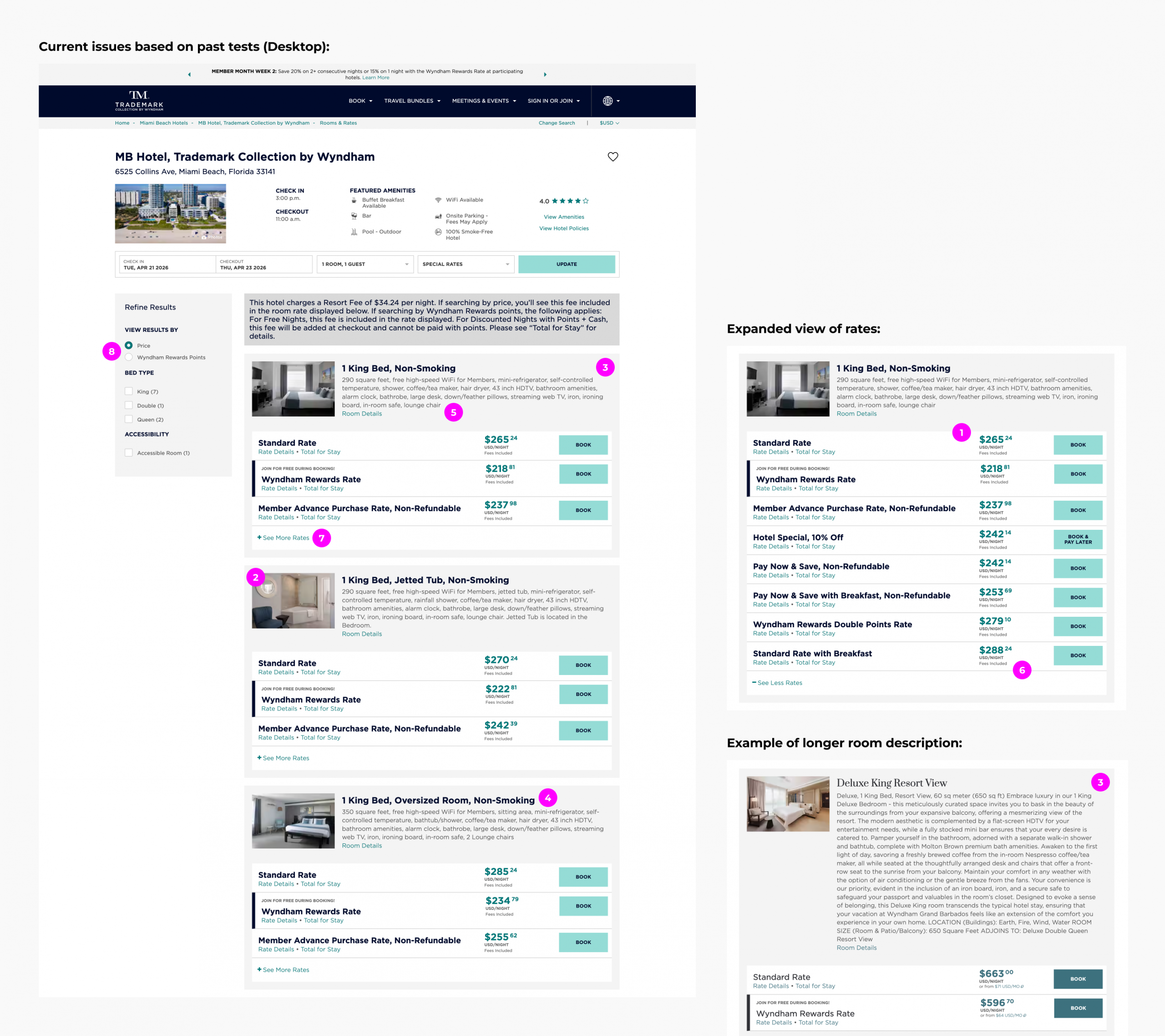This screenshot has width=1165, height=1036.
Task: Click the CHECK IN date field
Action: click(x=167, y=264)
